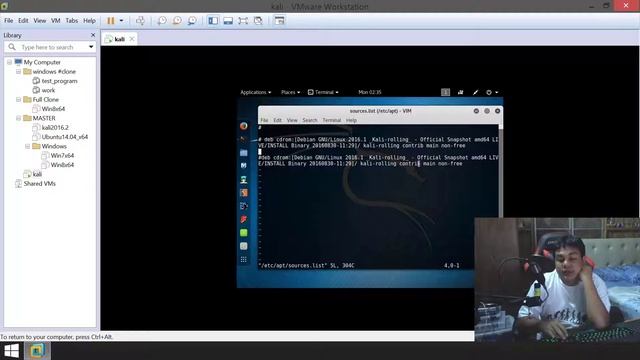
Task: Open Kali Places menu
Action: pyautogui.click(x=290, y=92)
